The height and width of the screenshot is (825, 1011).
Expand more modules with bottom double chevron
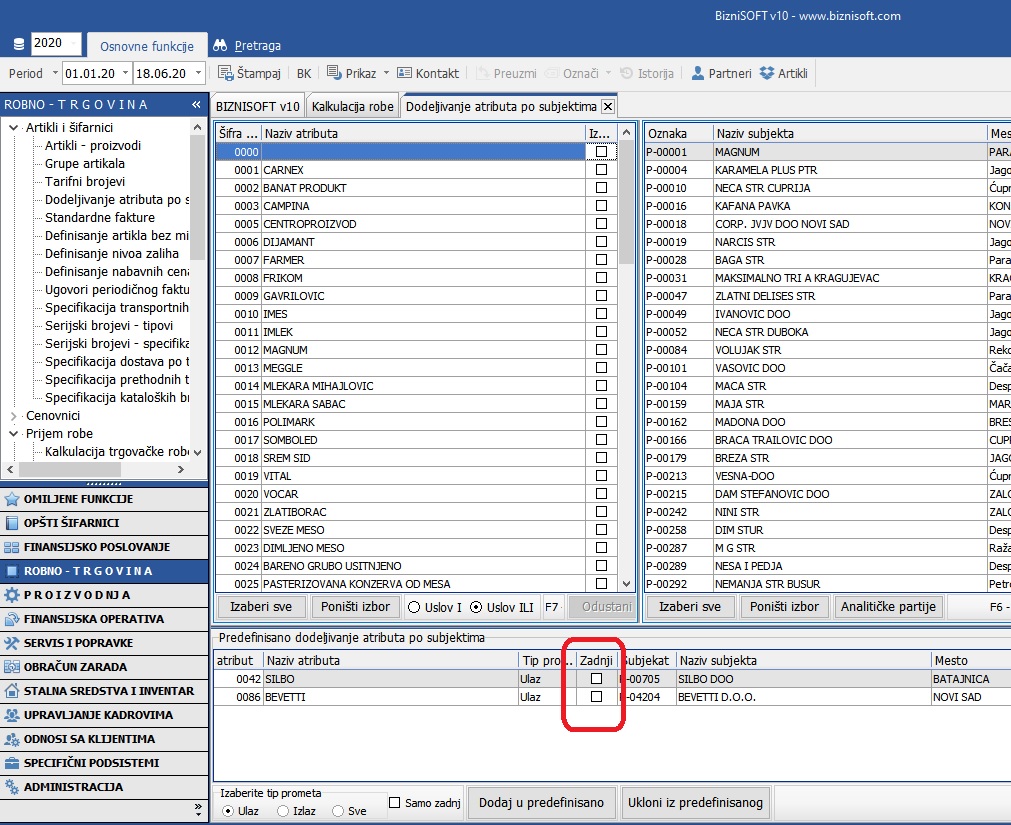point(198,810)
